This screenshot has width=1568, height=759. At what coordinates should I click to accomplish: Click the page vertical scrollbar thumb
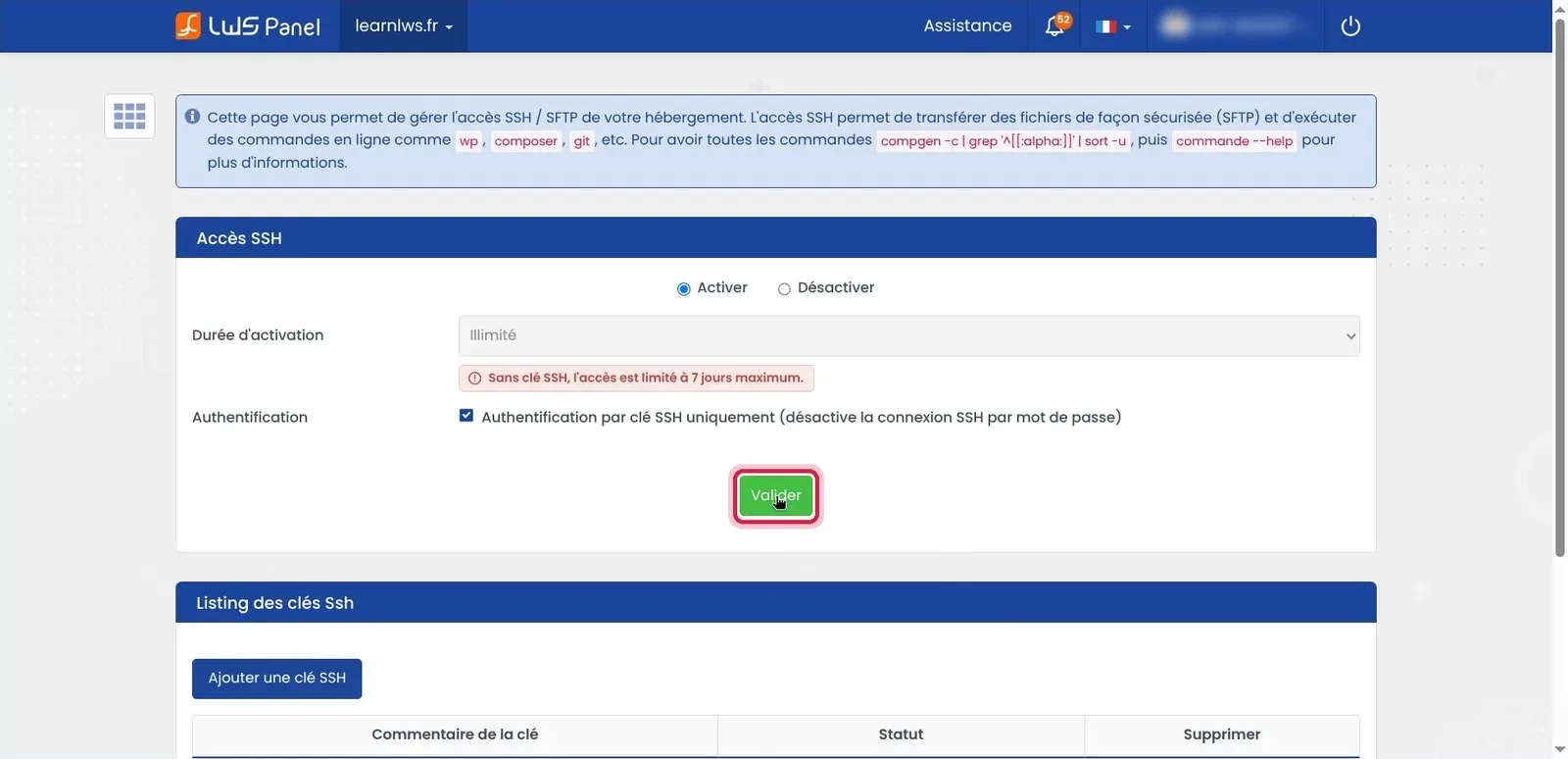point(1560,286)
